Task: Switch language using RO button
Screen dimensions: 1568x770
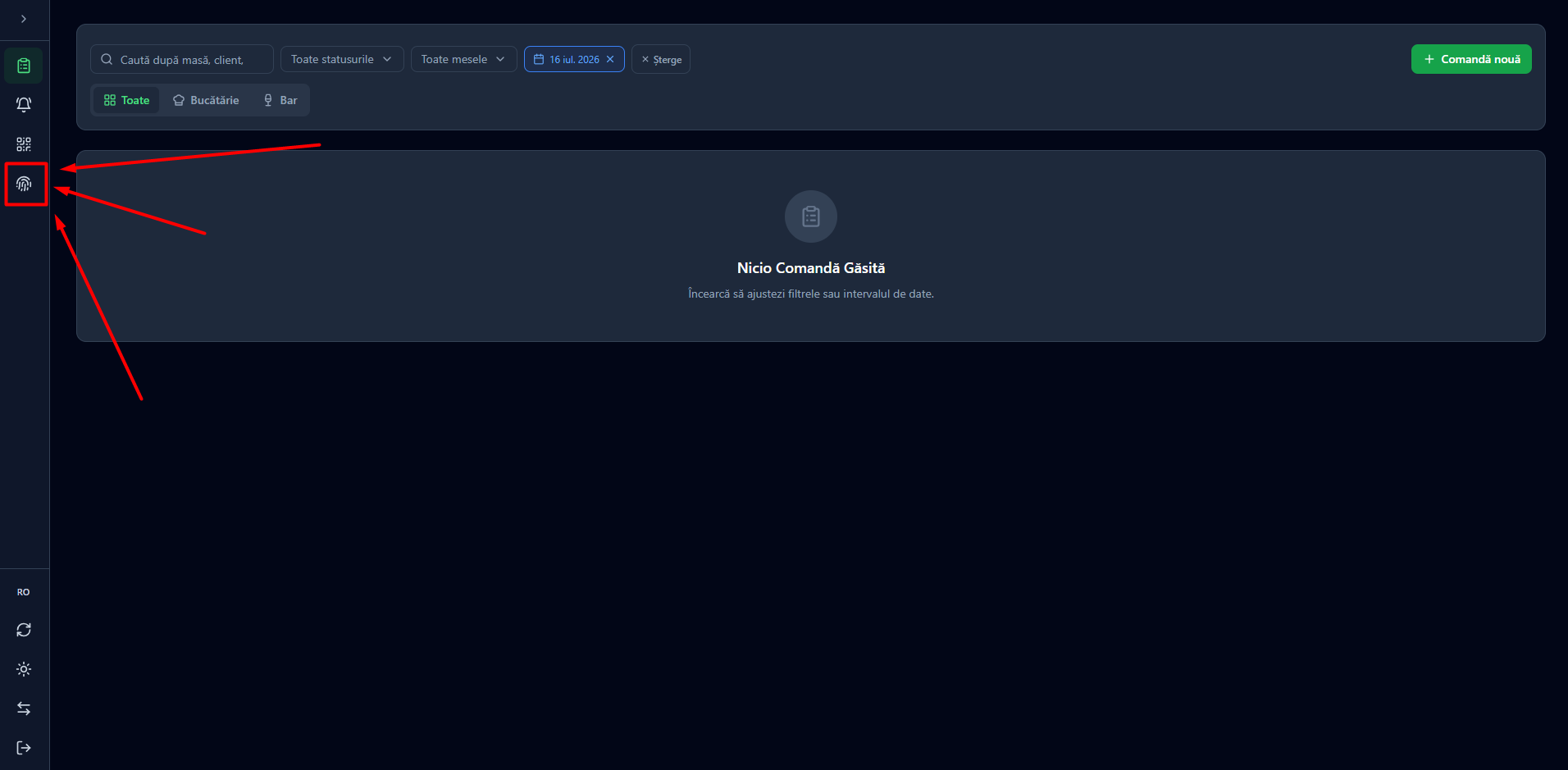Action: 24,592
